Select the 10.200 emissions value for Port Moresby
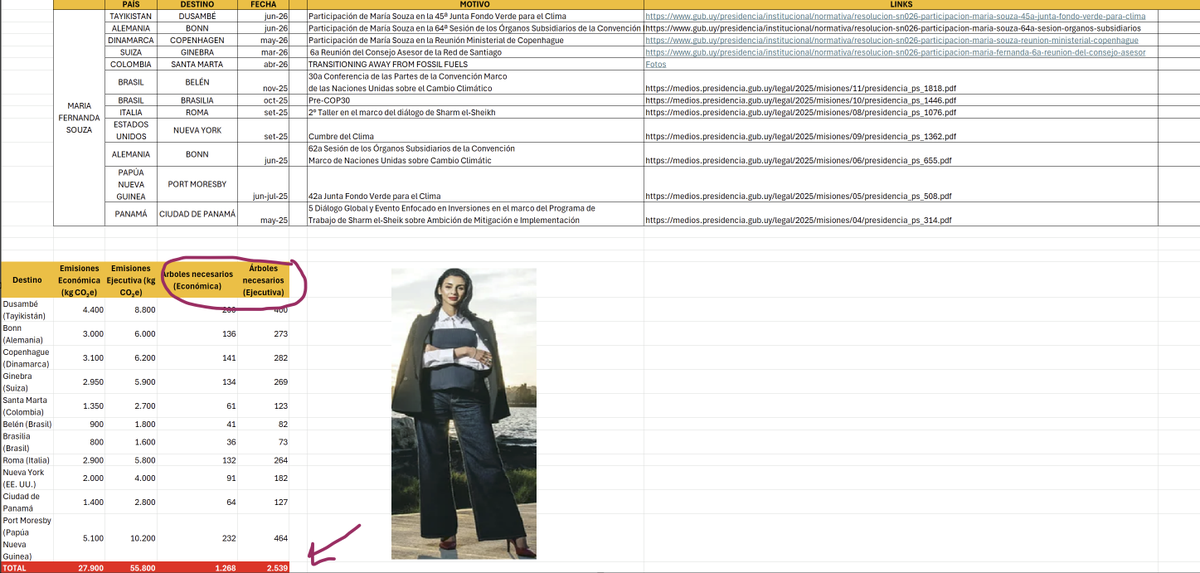 [x=130, y=538]
